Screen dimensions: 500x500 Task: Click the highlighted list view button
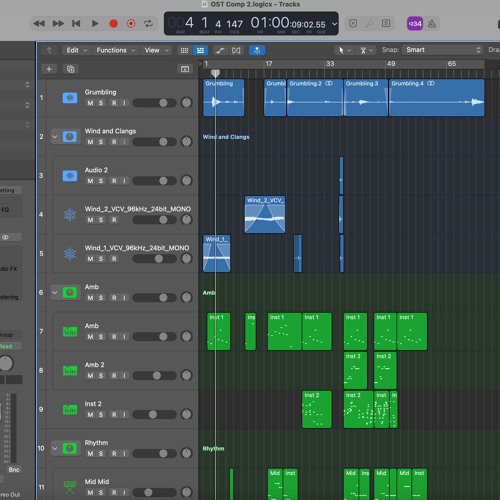(200, 50)
